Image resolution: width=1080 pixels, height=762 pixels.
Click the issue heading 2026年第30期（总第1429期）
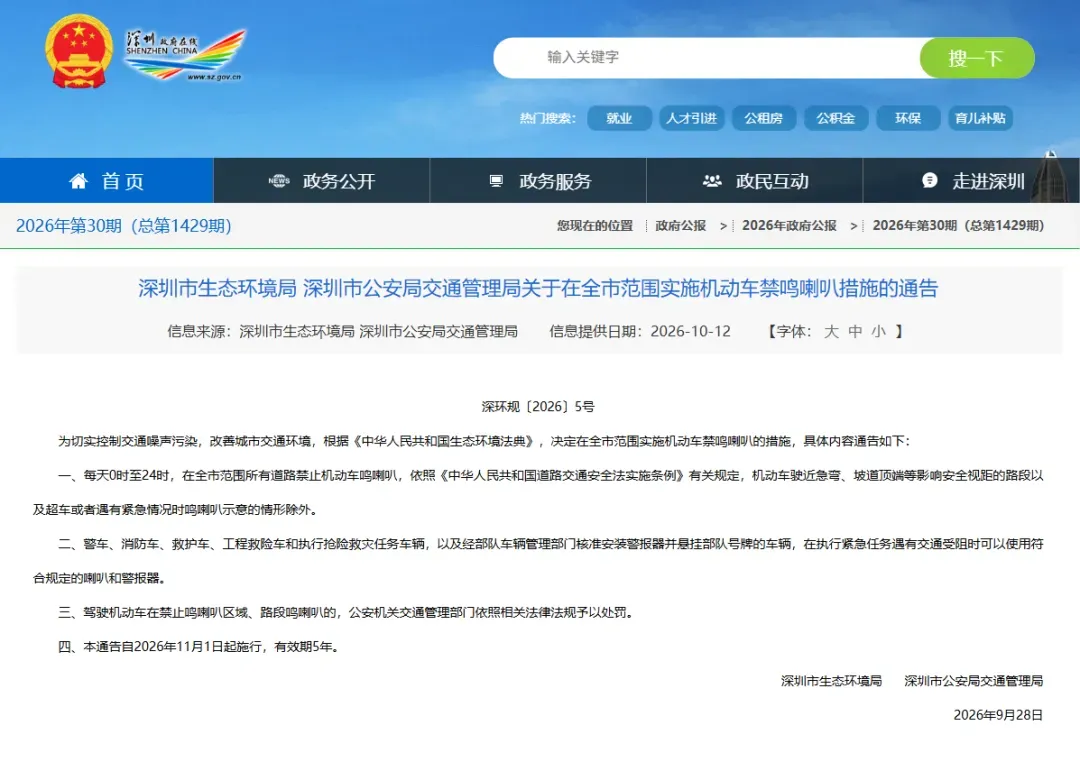click(124, 225)
